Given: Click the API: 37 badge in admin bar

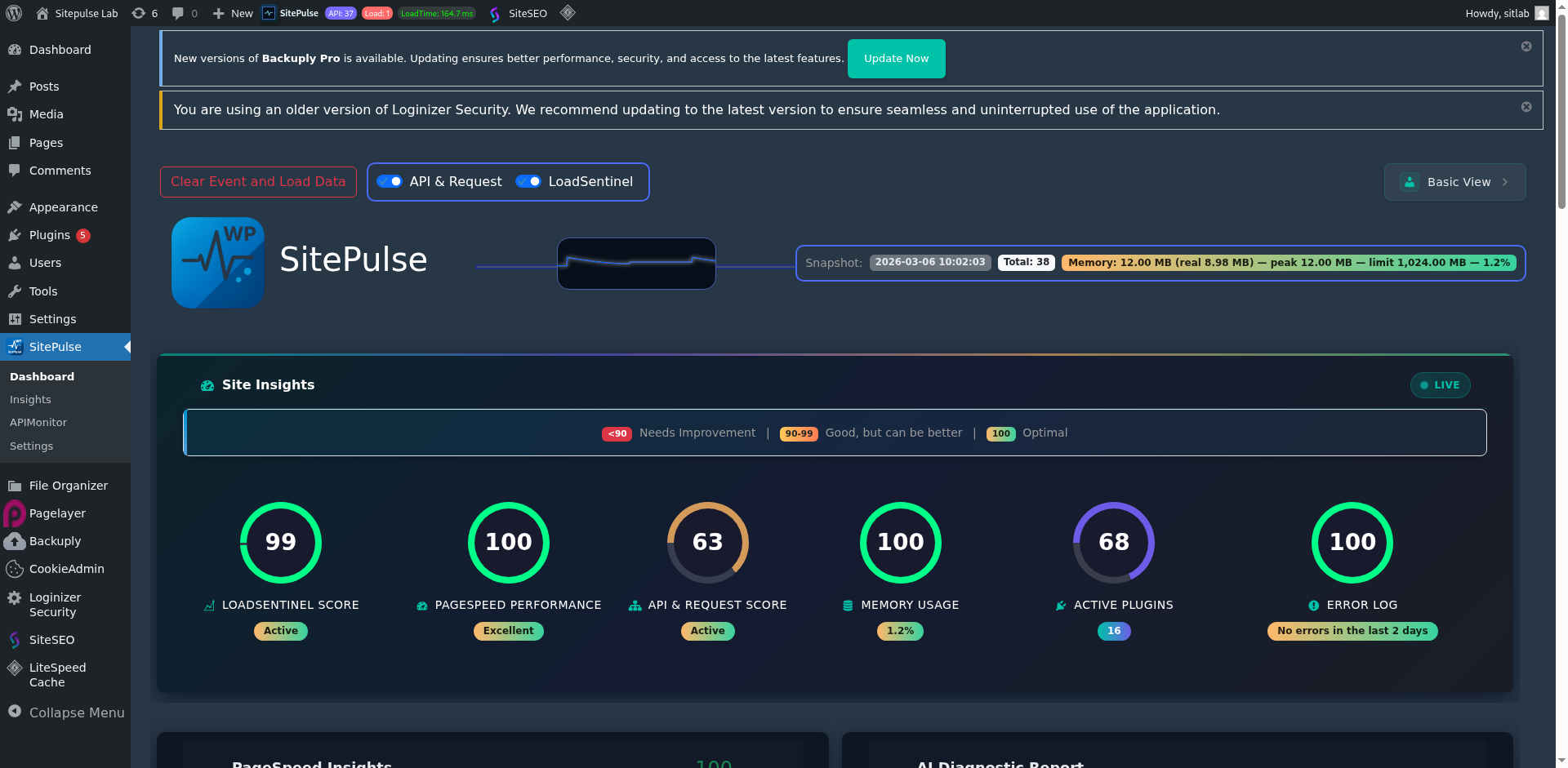Looking at the screenshot, I should click(341, 13).
